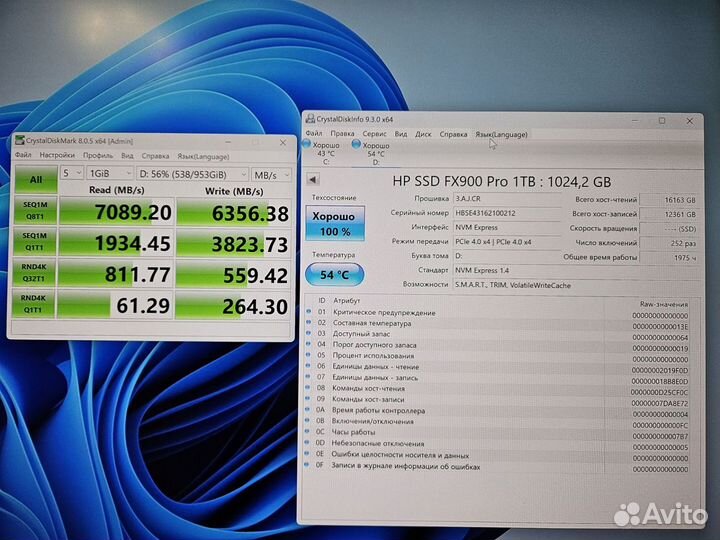Click the SEQ1M Q8T1 read result 7089.20

point(117,211)
